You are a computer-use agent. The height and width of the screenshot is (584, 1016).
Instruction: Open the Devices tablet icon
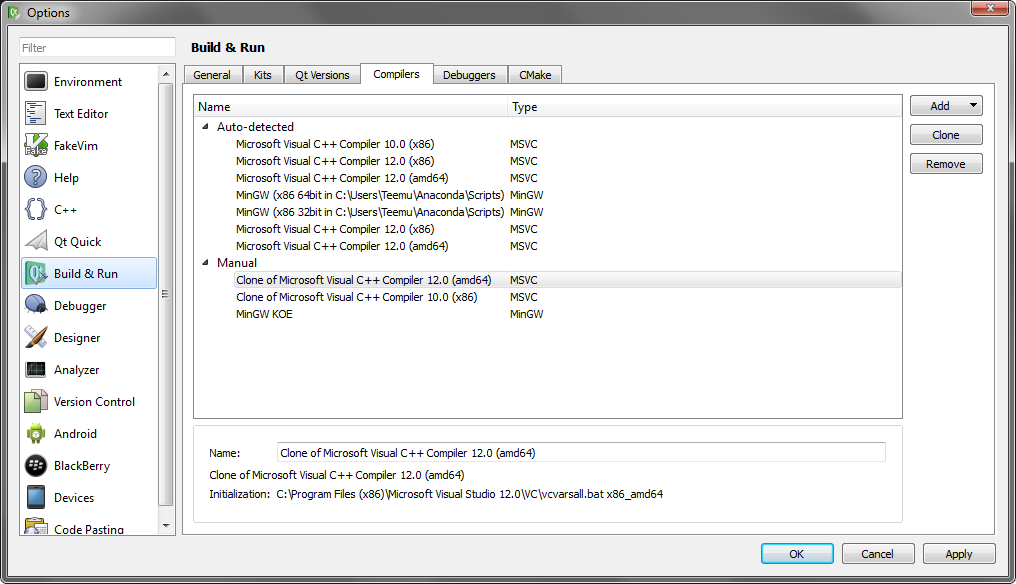[x=36, y=497]
